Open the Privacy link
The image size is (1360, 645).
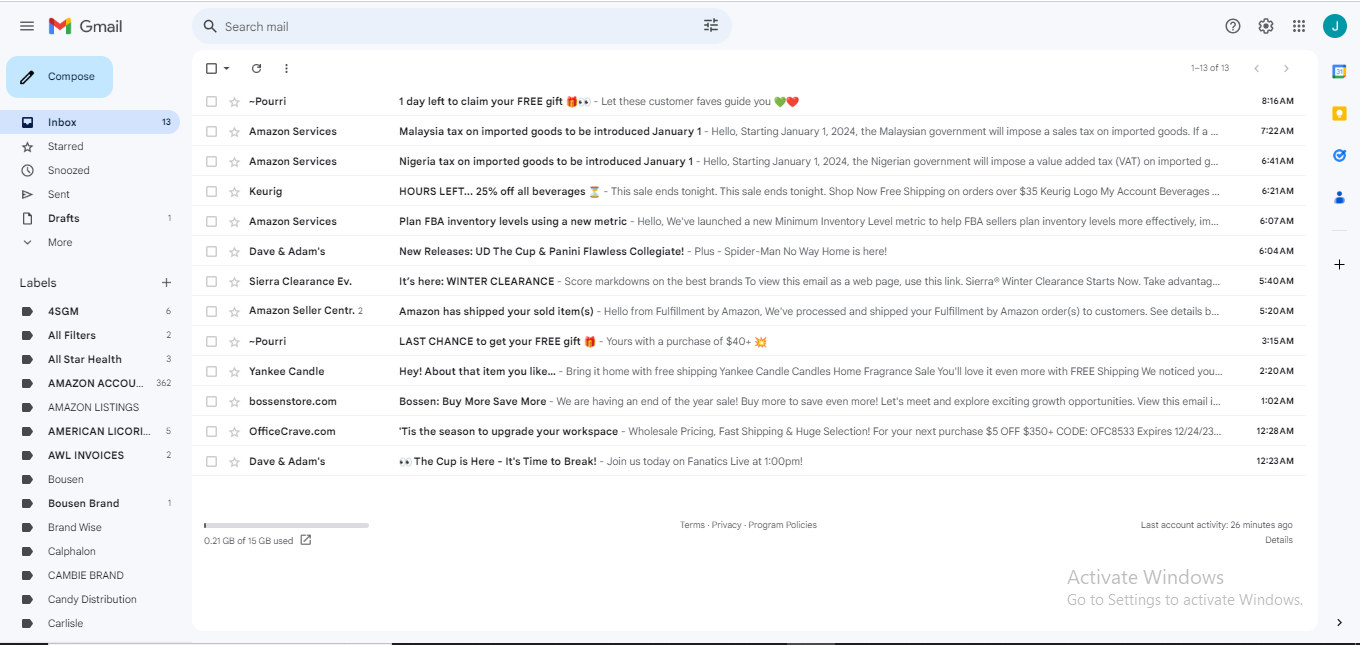pos(727,525)
